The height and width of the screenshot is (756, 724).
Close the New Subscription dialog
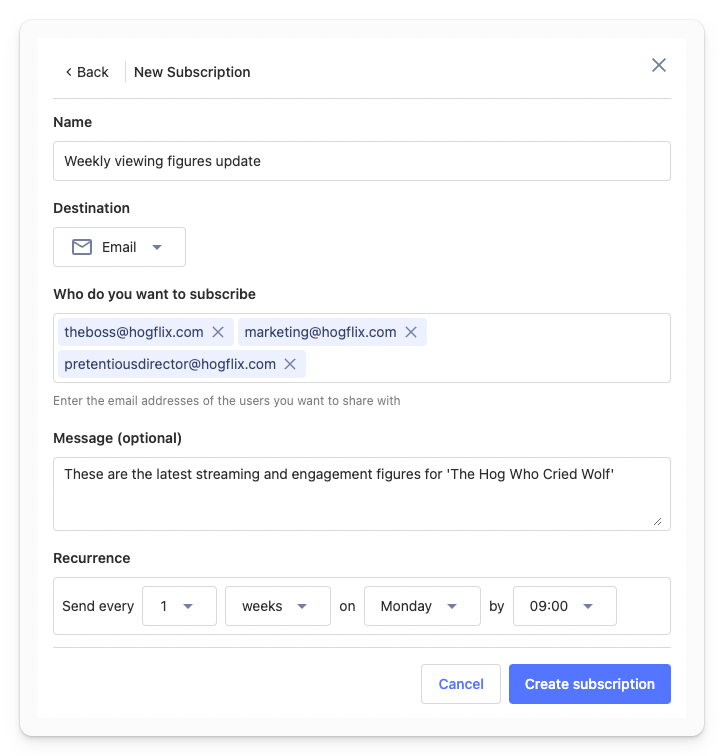tap(658, 65)
